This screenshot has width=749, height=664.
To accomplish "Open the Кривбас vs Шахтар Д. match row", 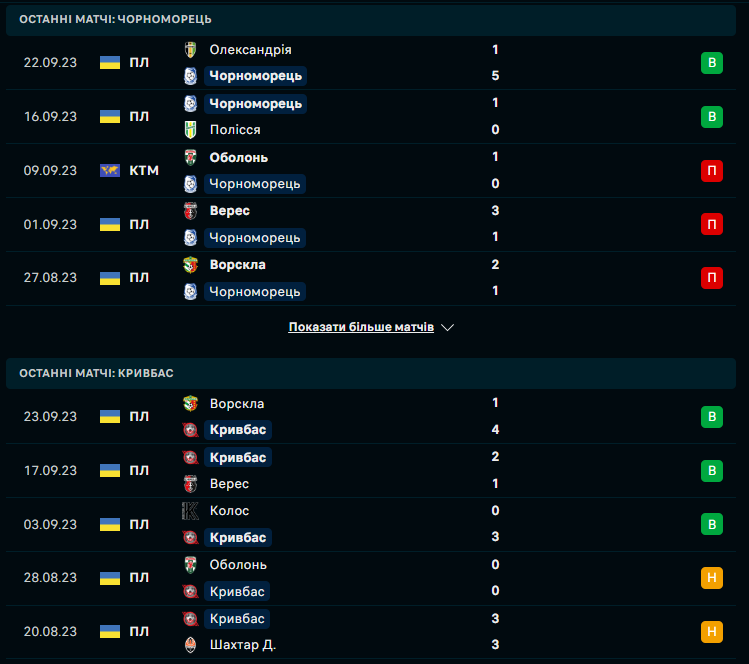I will point(400,632).
